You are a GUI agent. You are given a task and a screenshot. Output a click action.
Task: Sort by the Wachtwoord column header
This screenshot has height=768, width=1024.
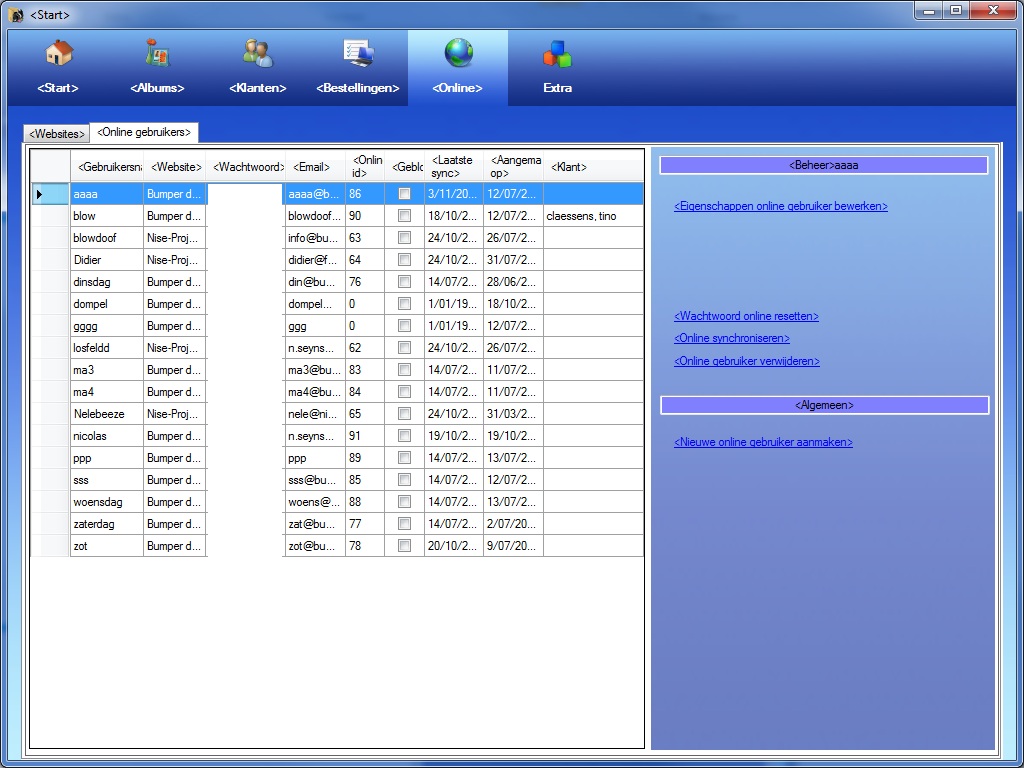pos(246,167)
